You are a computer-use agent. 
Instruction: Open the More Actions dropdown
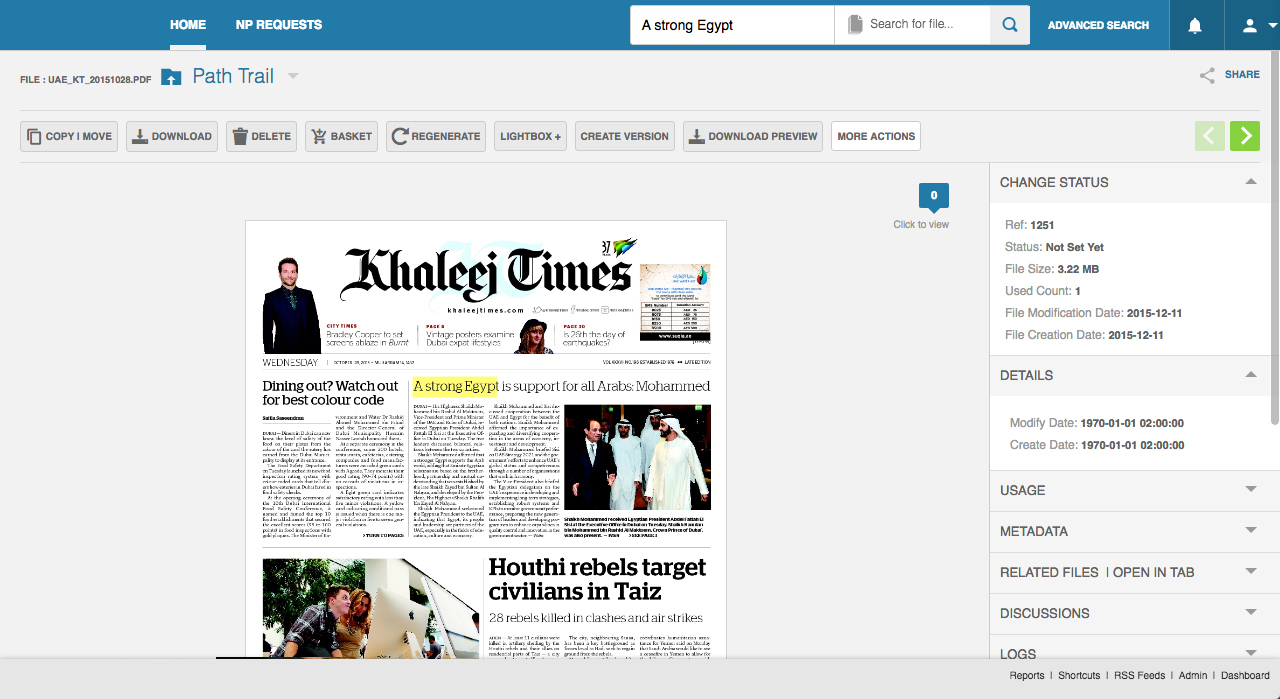876,136
